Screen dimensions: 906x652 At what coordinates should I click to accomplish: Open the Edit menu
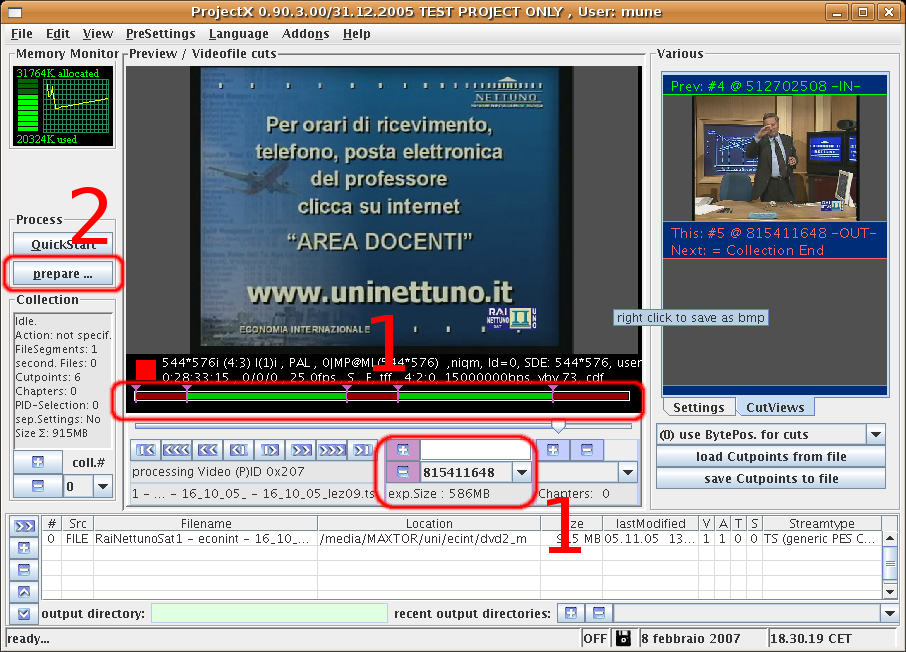(x=58, y=34)
